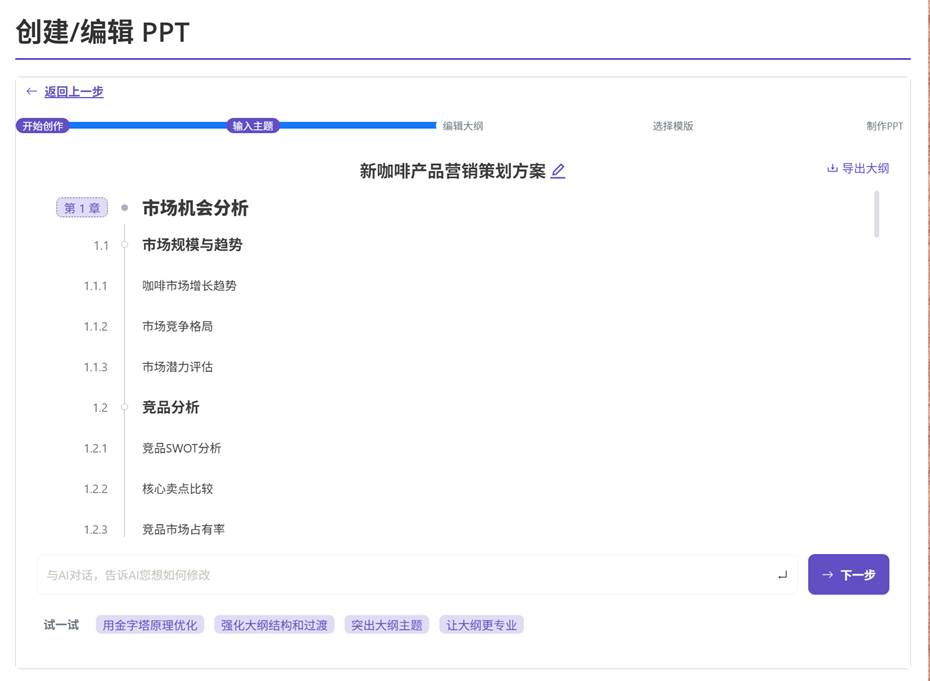This screenshot has height=681, width=930.
Task: Click the 第1章 chapter tag
Action: (x=81, y=208)
